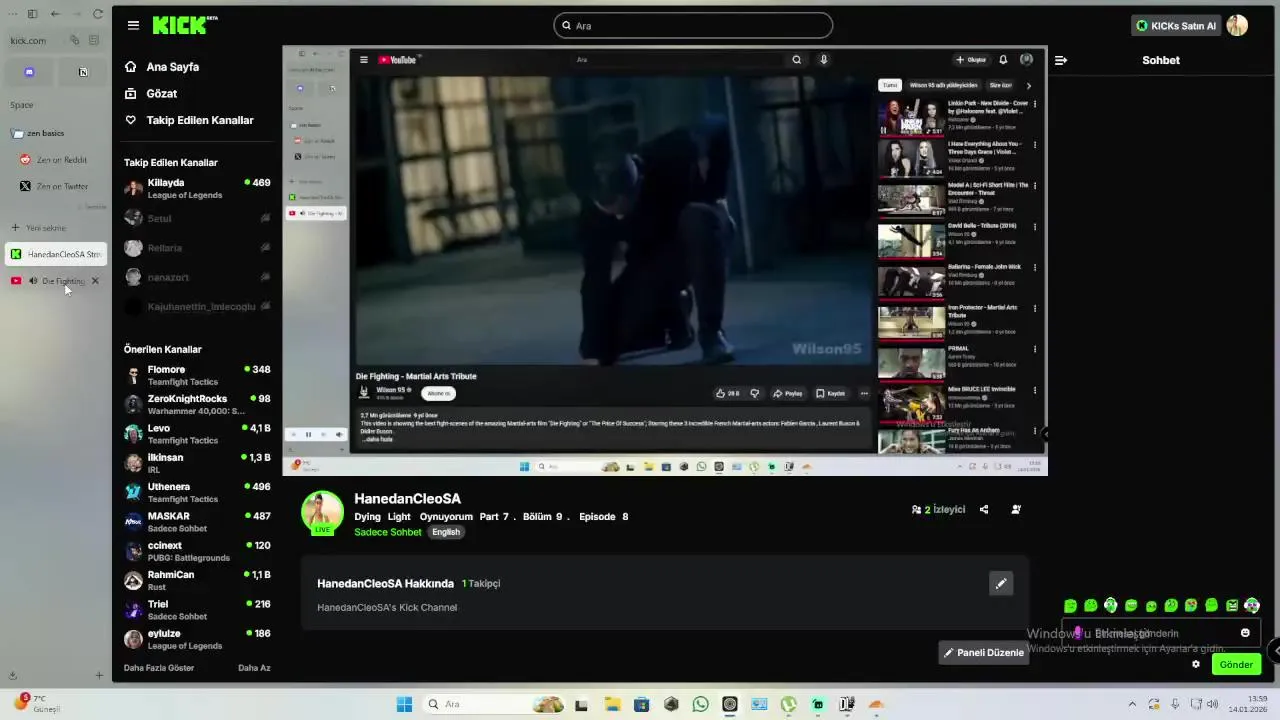This screenshot has height=720, width=1280.
Task: Click the 2 İzleyici viewer count
Action: 938,509
